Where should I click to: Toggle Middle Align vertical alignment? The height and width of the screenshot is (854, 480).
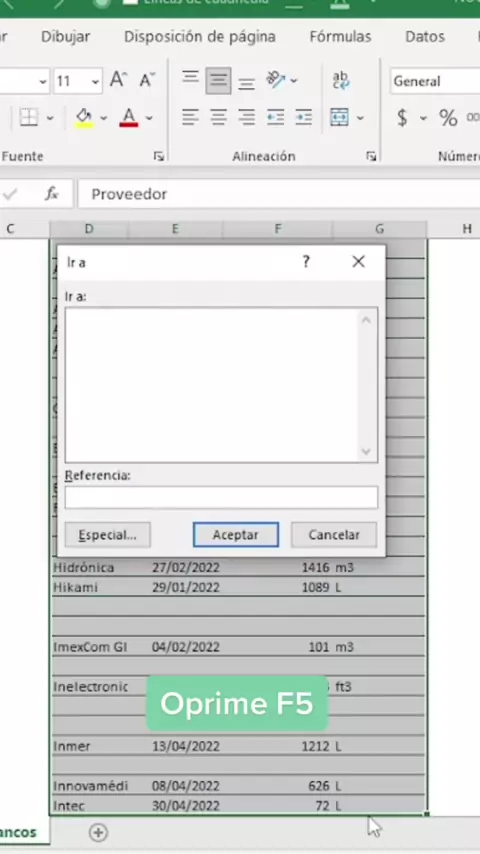pyautogui.click(x=218, y=81)
